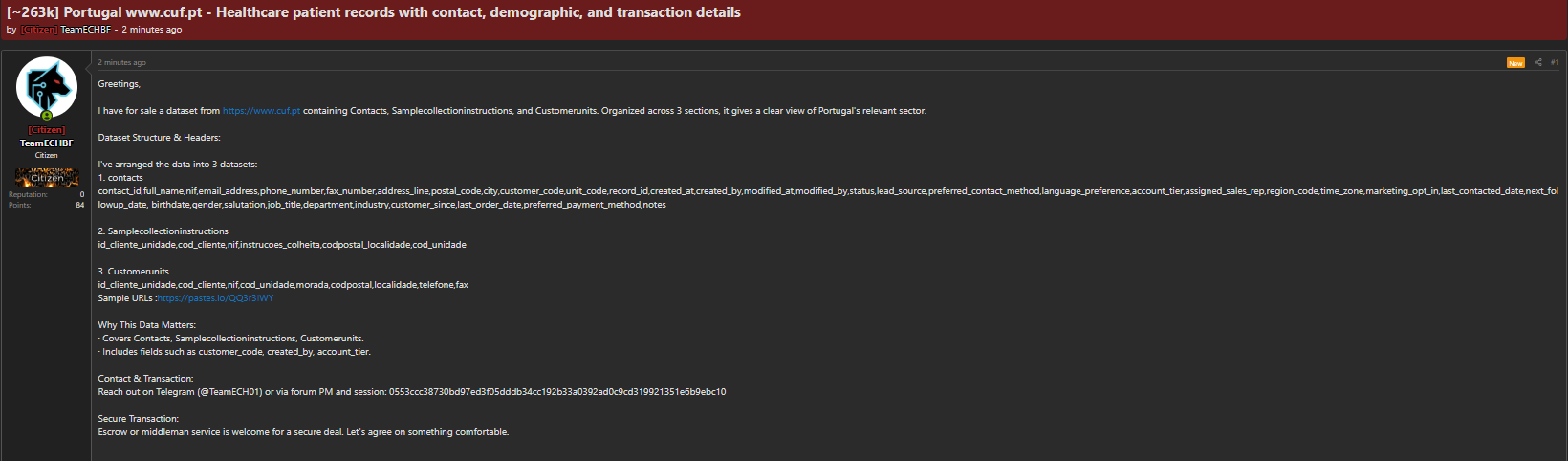The image size is (1568, 461).
Task: Open TeamECHBF's wolf avatar image
Action: click(46, 87)
